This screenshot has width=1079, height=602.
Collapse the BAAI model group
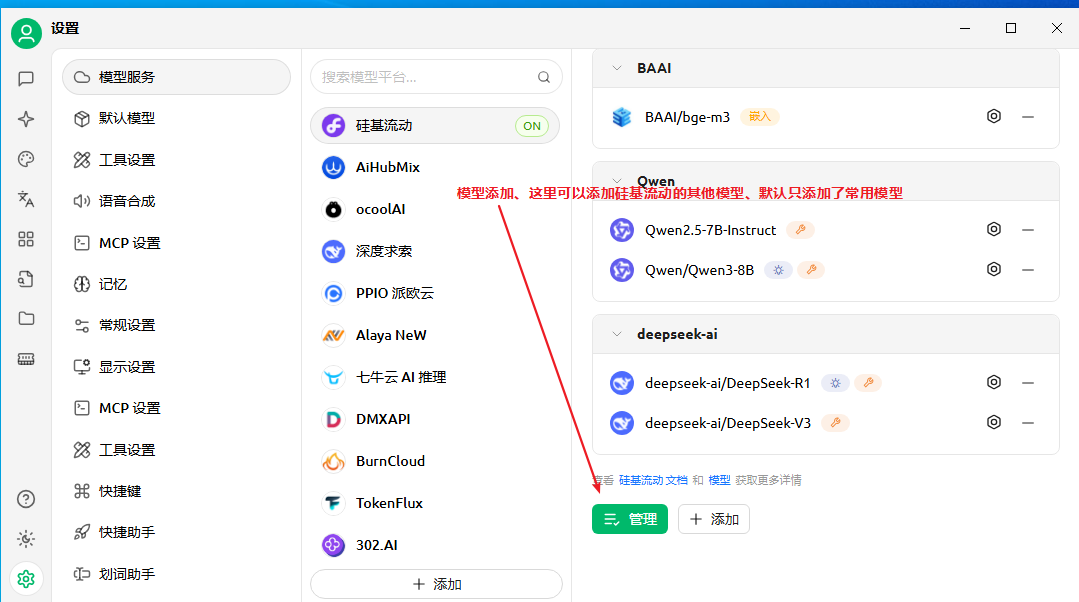[x=617, y=68]
